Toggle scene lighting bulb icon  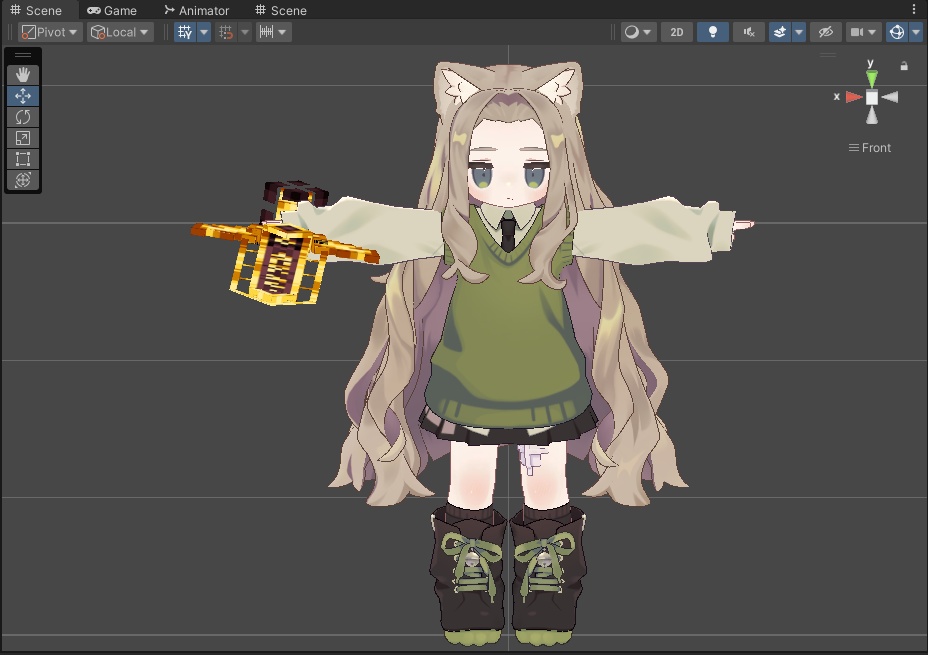(x=713, y=32)
